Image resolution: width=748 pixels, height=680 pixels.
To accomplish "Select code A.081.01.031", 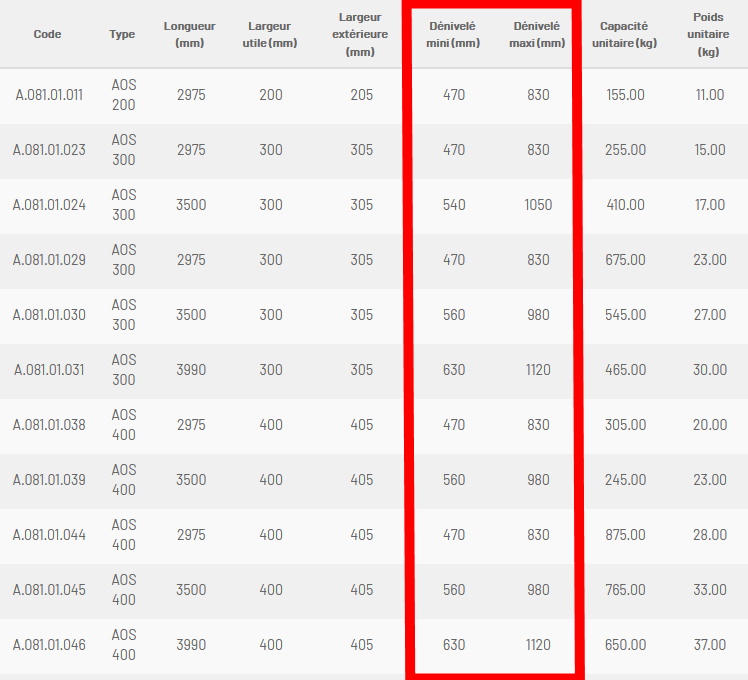I will pyautogui.click(x=49, y=370).
